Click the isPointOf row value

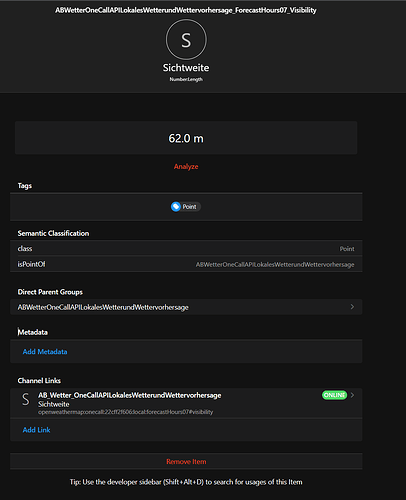click(x=275, y=265)
